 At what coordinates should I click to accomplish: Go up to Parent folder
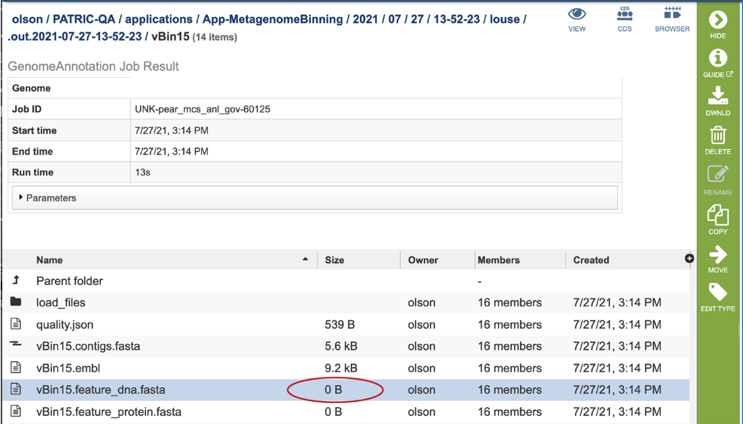pyautogui.click(x=70, y=281)
